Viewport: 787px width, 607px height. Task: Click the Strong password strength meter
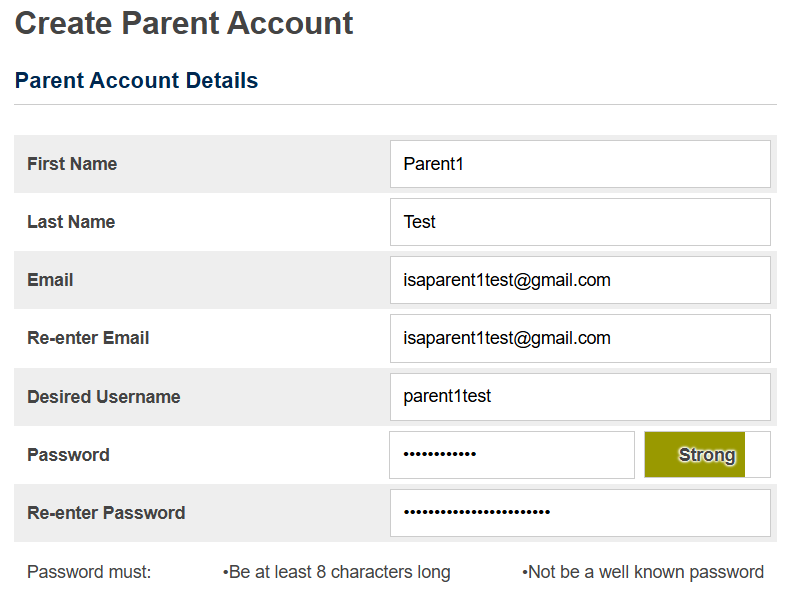click(707, 455)
